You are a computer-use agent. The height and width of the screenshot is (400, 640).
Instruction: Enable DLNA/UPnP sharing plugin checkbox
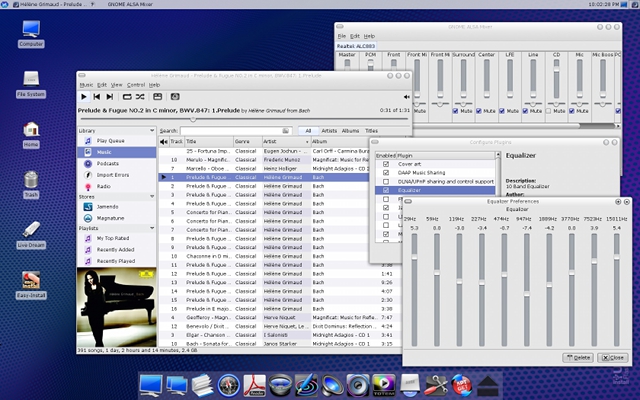[386, 182]
